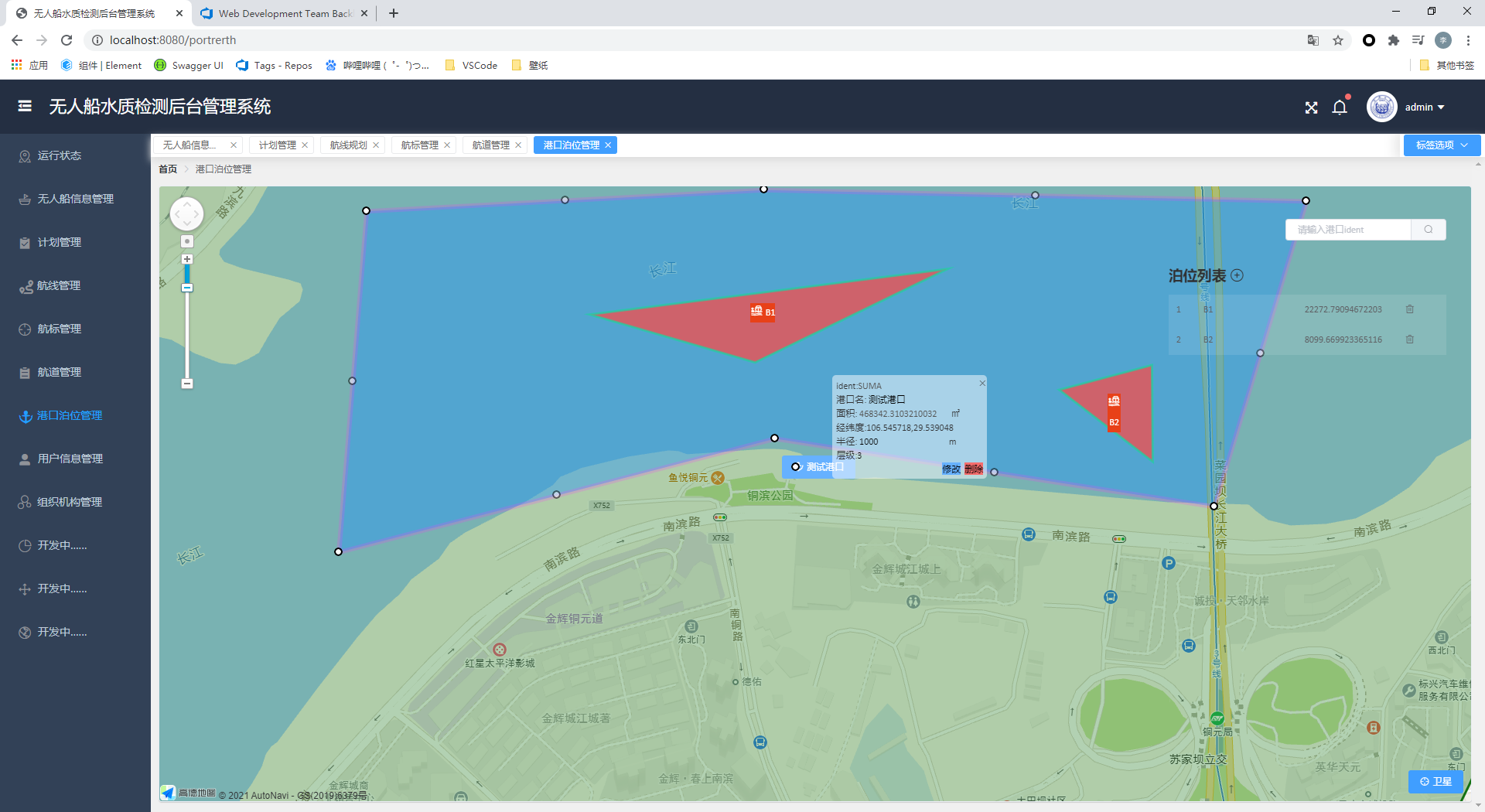Expand the 标签选项 dropdown

click(1442, 145)
